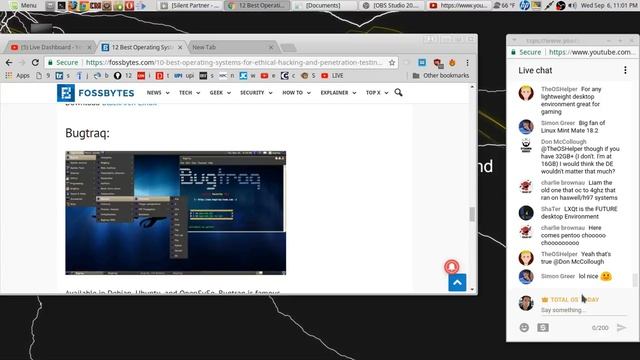Click the red notification bell button
This screenshot has height=360, width=640.
(x=451, y=267)
